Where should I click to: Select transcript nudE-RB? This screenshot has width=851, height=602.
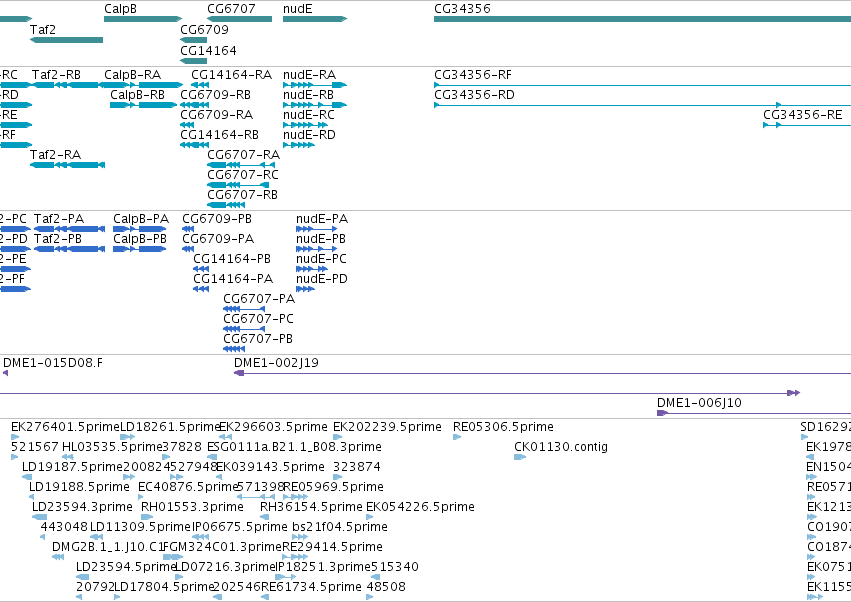pyautogui.click(x=309, y=94)
